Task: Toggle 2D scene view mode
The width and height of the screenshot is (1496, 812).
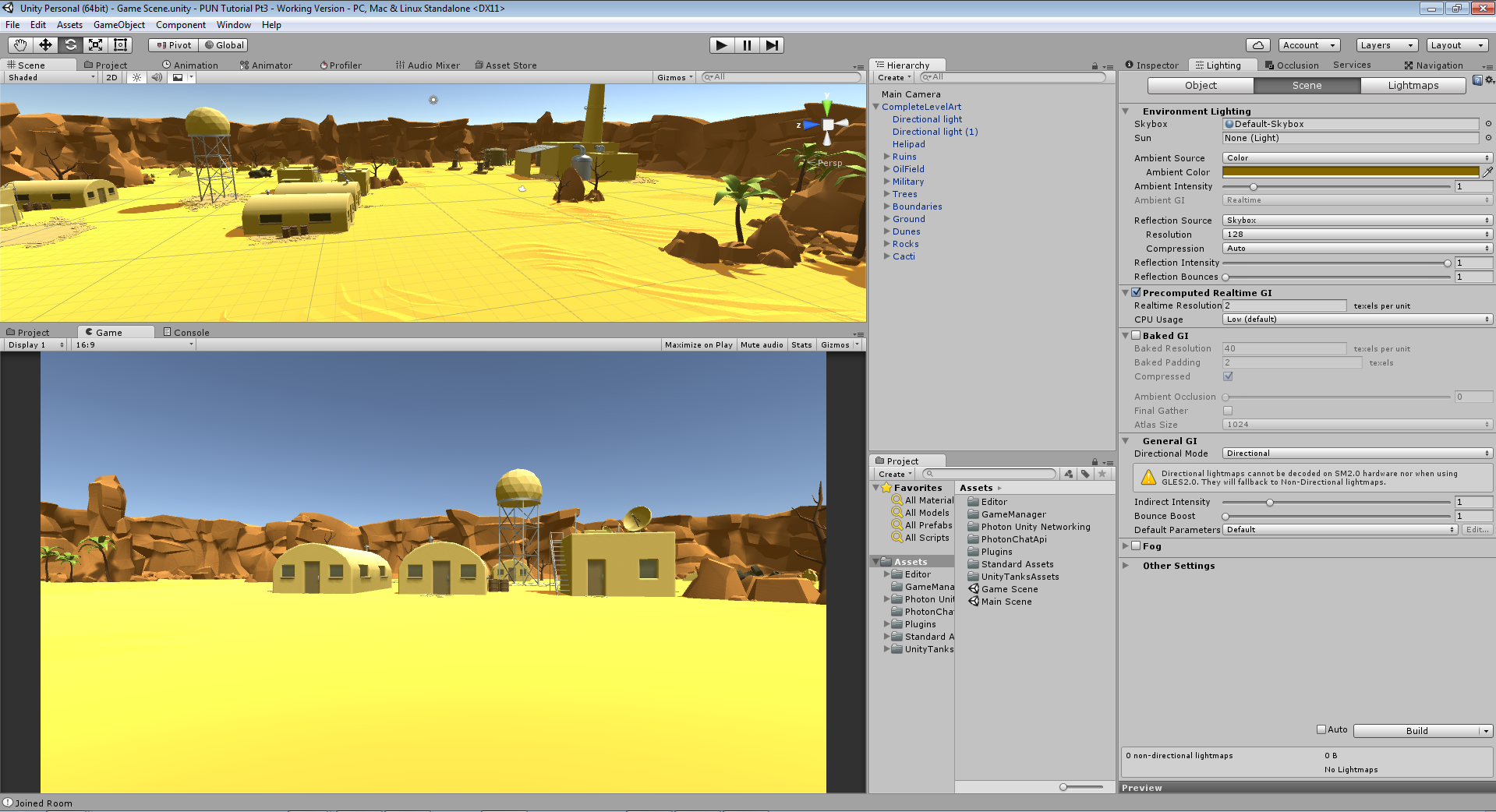Action: 111,77
